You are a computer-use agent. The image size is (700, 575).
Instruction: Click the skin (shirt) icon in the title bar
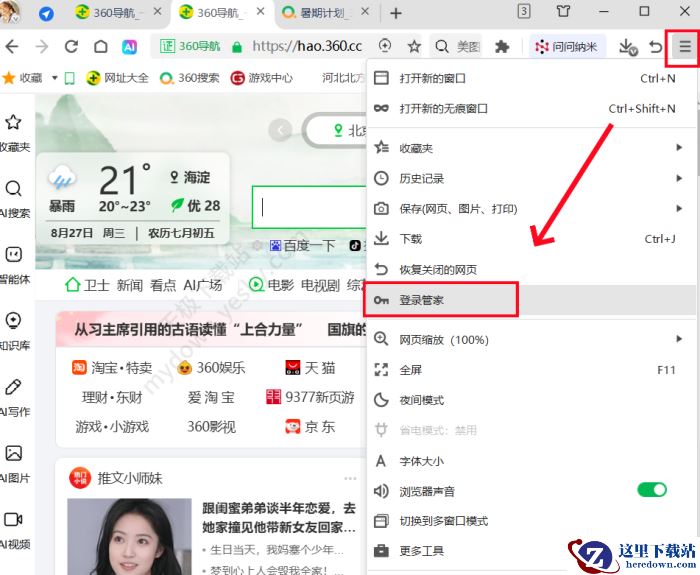click(563, 11)
